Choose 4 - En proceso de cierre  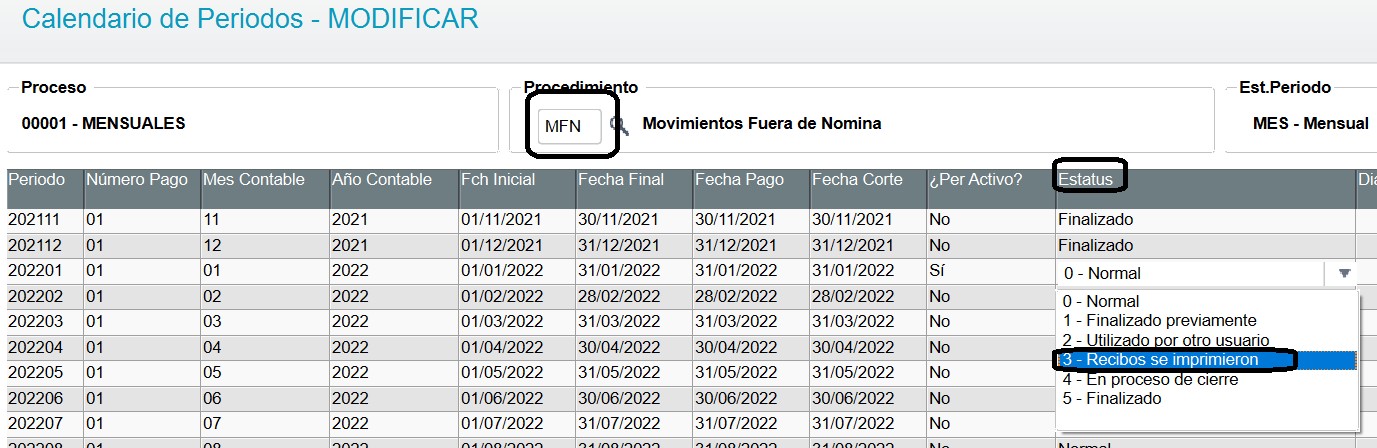coord(1206,379)
